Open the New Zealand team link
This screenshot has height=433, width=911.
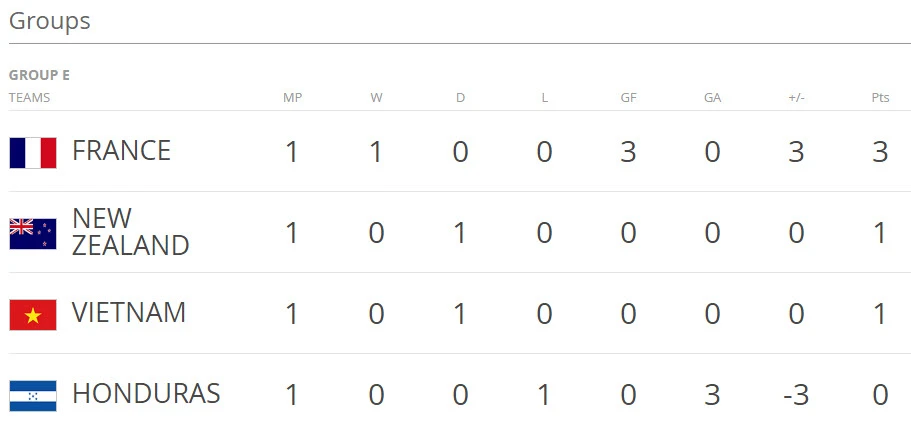(130, 233)
